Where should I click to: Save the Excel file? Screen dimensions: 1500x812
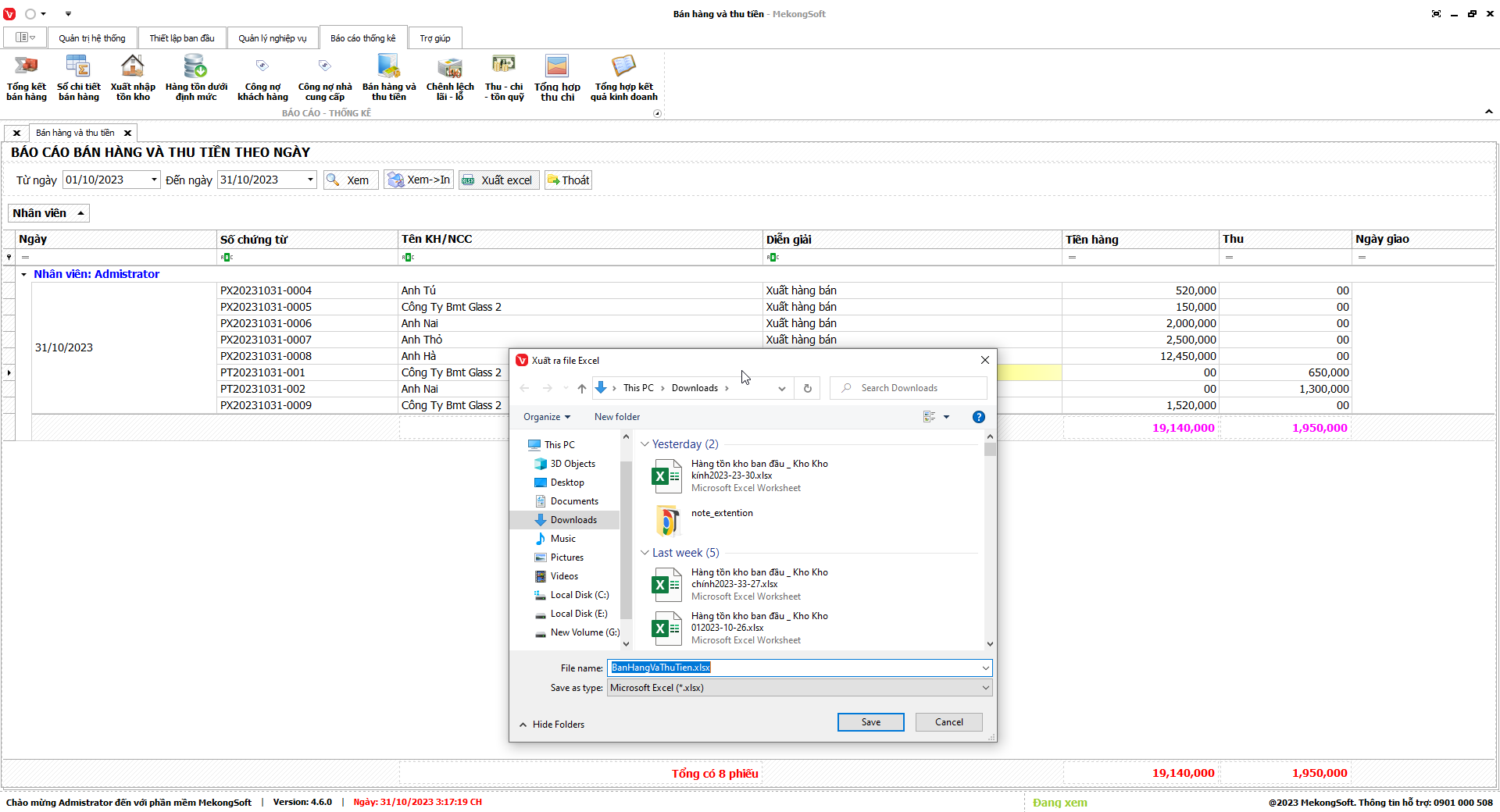pyautogui.click(x=871, y=722)
